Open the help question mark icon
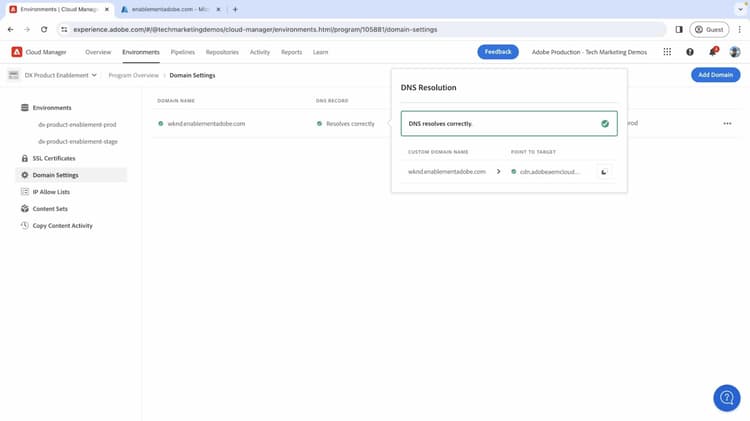 (690, 52)
